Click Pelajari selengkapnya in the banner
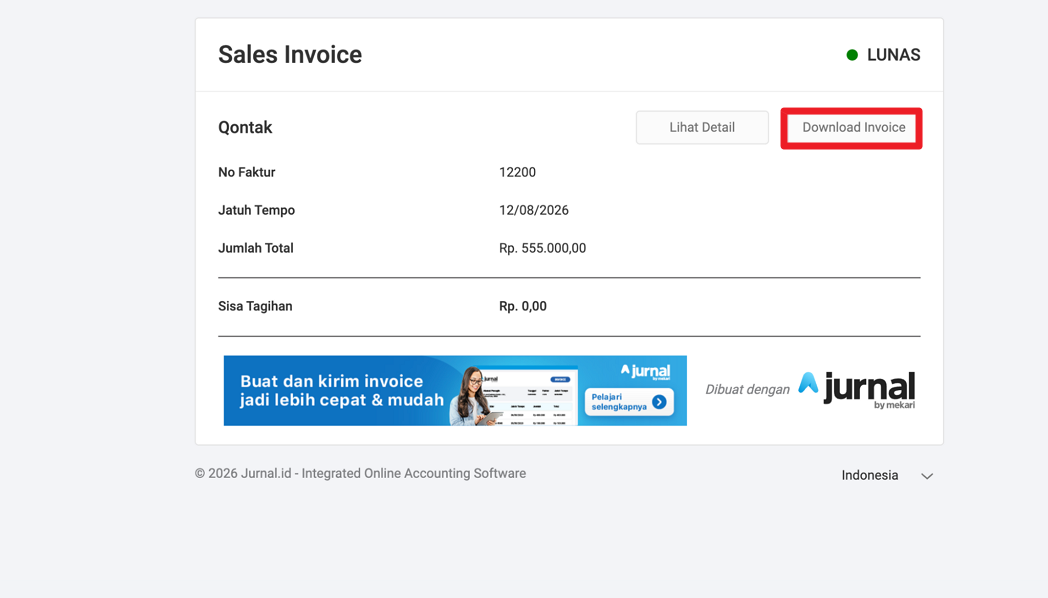 629,402
